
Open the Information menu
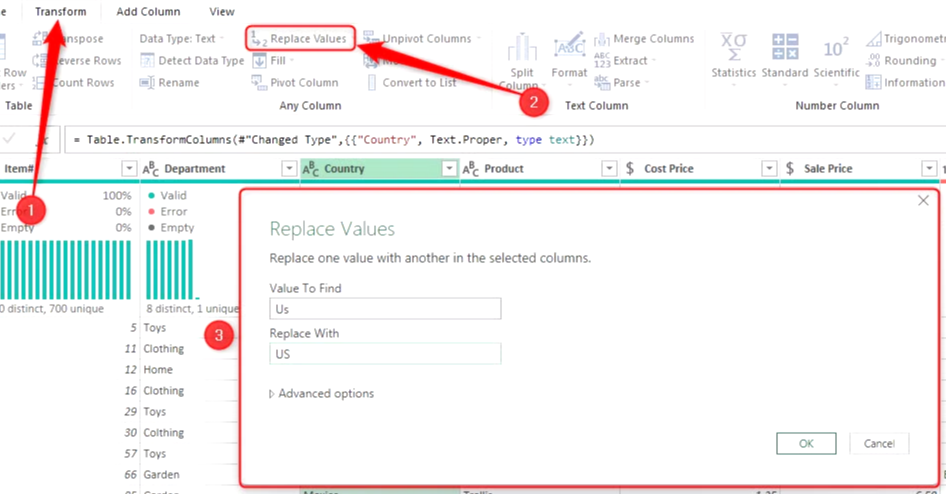point(906,83)
